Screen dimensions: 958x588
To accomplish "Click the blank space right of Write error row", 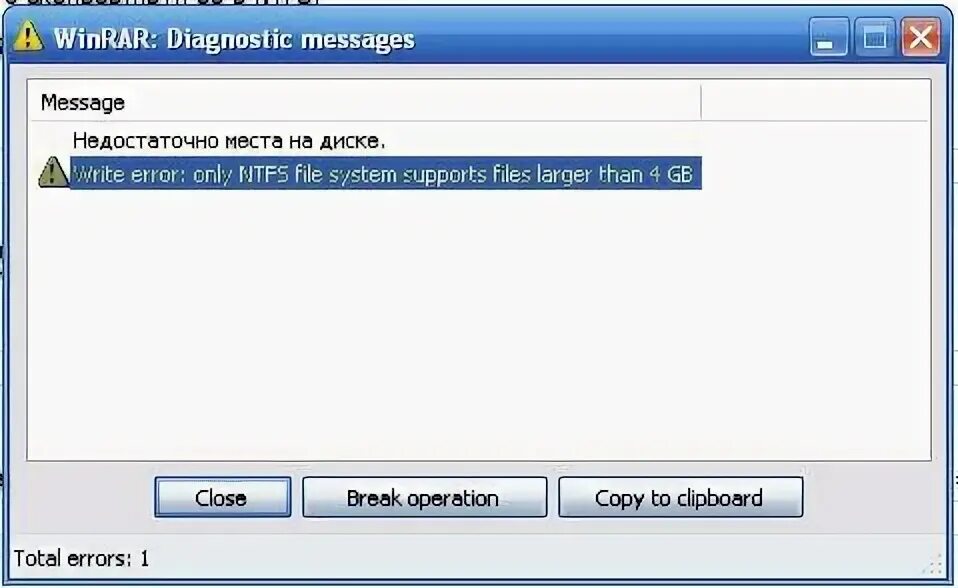I will (816, 173).
